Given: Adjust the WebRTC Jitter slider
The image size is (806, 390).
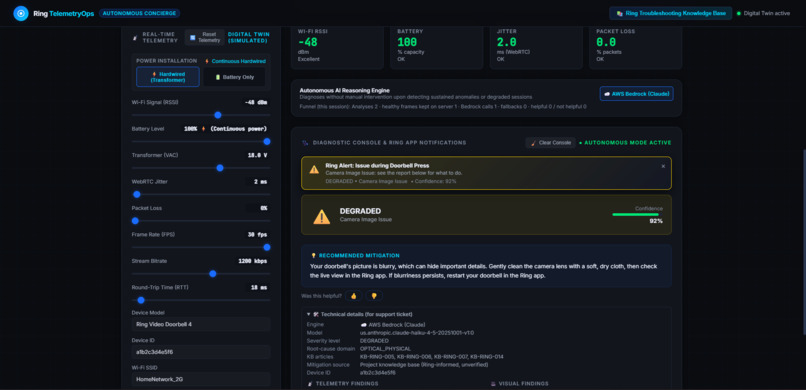Looking at the screenshot, I should click(201, 194).
